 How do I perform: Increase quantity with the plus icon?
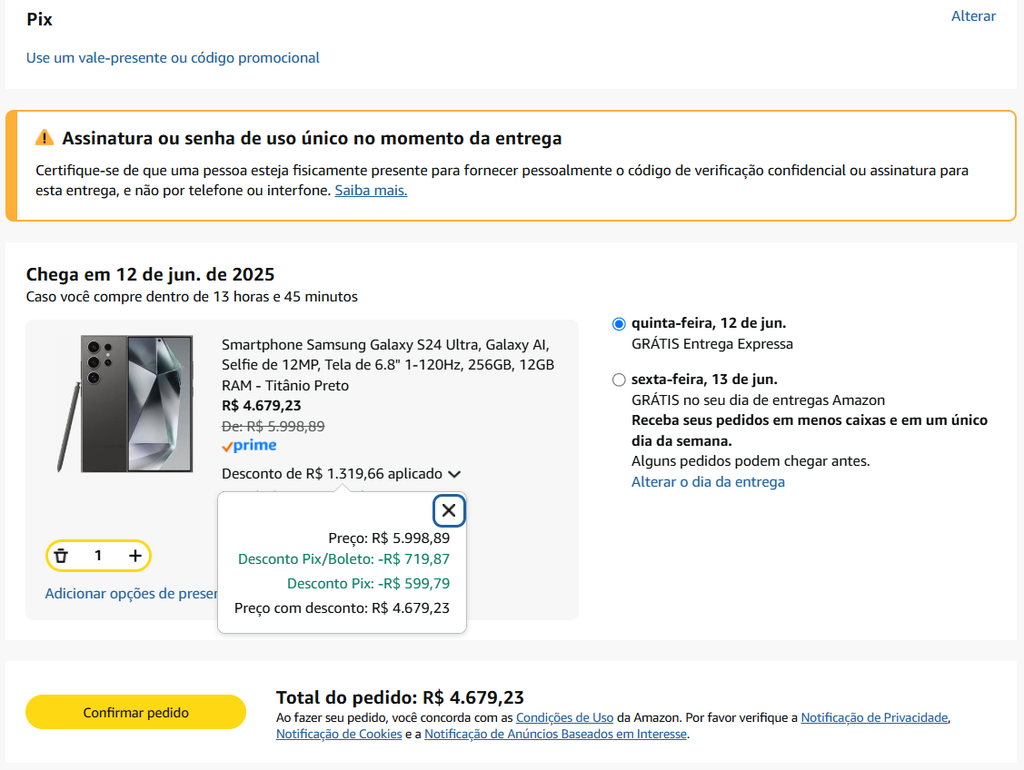135,556
